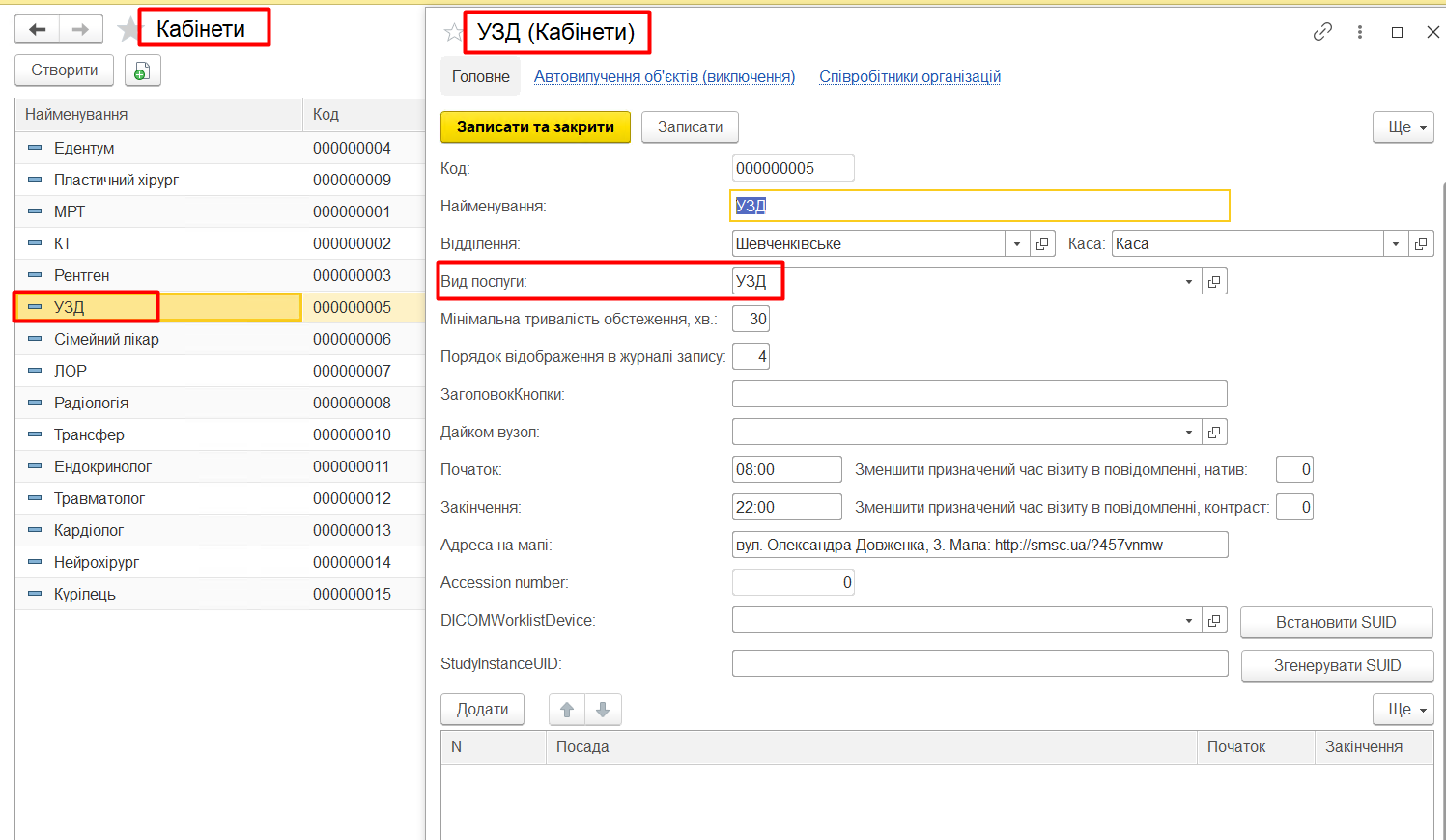The width and height of the screenshot is (1446, 840).
Task: Click the forward navigation arrow
Action: [x=81, y=30]
